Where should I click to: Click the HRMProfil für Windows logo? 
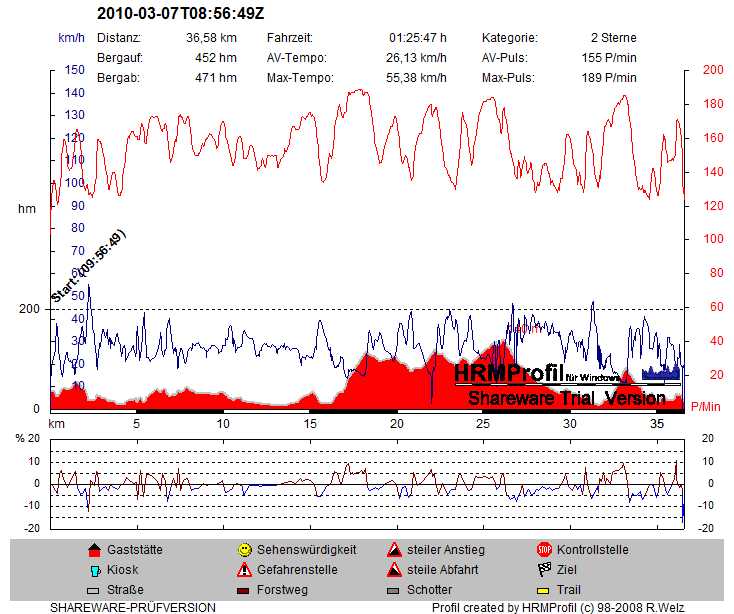[x=537, y=374]
